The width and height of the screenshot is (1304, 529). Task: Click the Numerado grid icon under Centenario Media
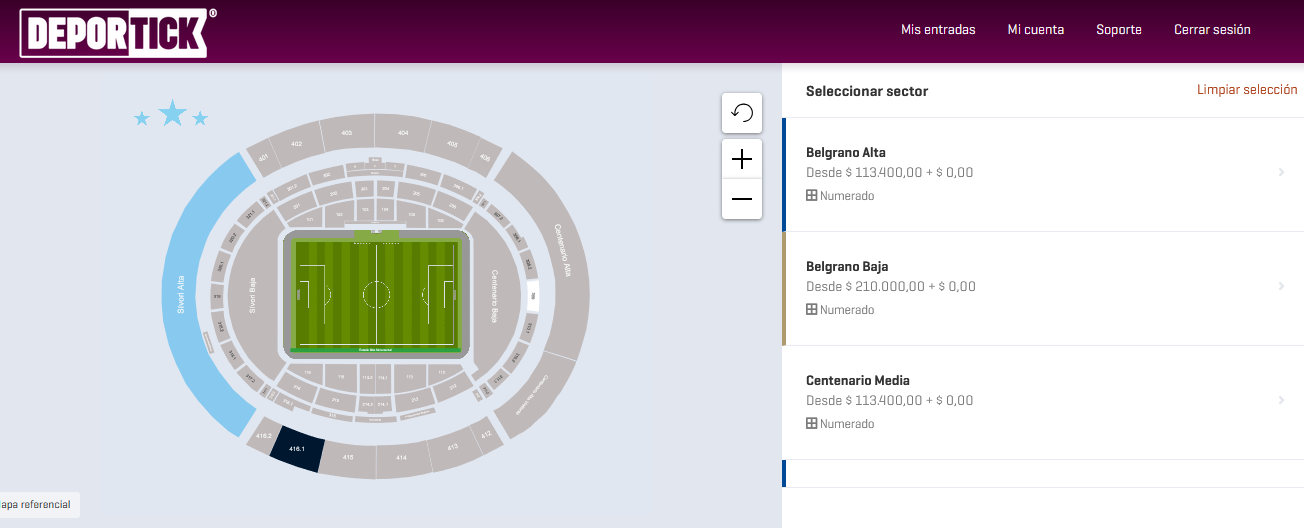pyautogui.click(x=812, y=424)
